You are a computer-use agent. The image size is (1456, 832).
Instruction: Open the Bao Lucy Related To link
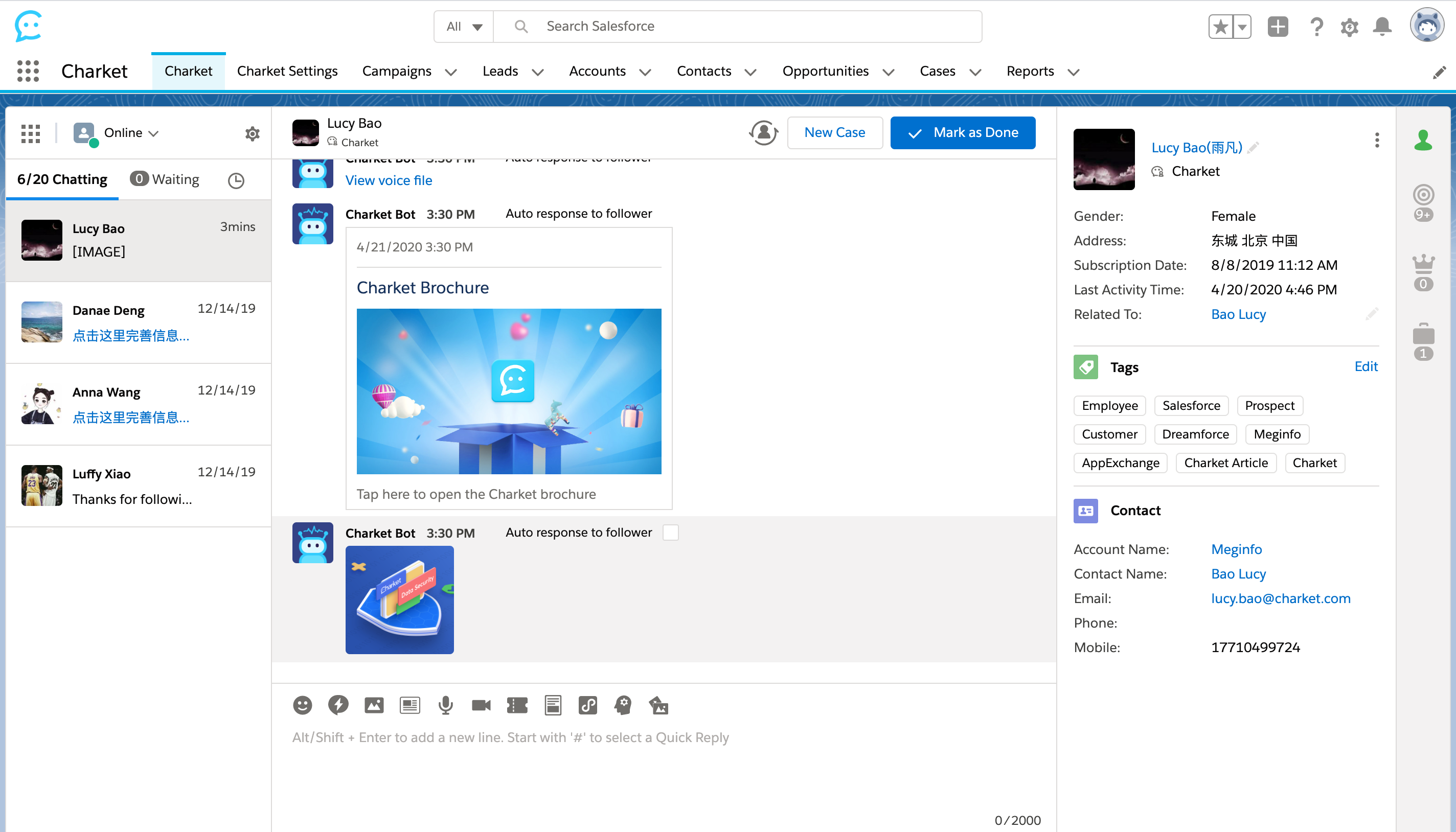click(x=1238, y=314)
